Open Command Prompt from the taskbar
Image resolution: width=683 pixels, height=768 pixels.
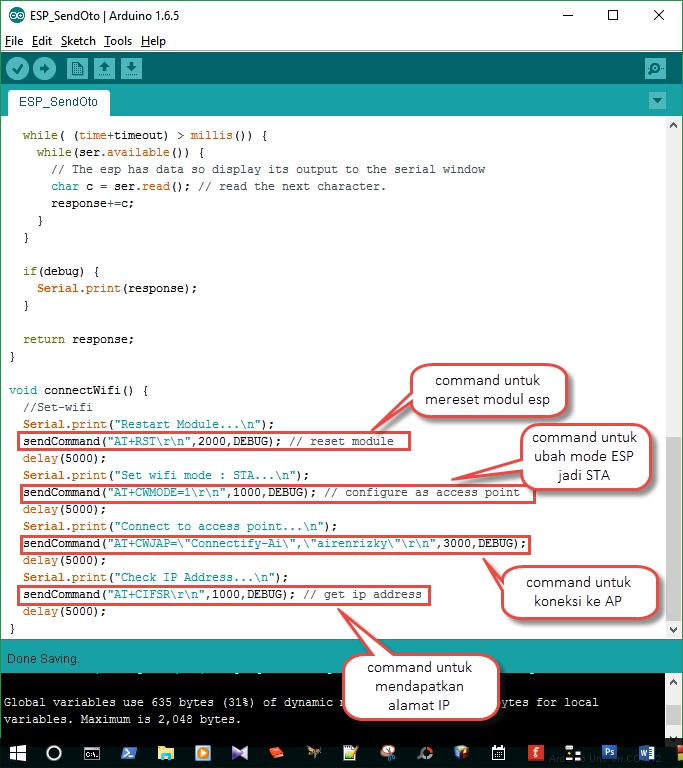(91, 752)
